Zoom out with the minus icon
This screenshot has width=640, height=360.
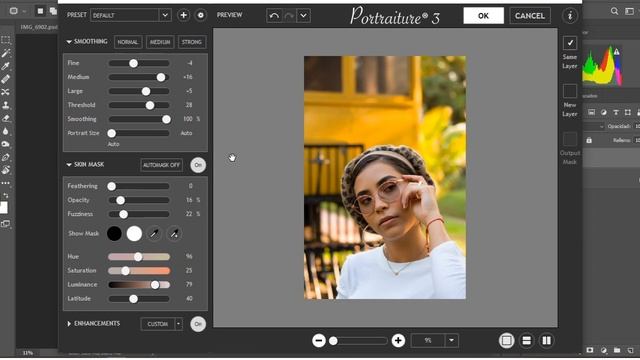[x=319, y=340]
